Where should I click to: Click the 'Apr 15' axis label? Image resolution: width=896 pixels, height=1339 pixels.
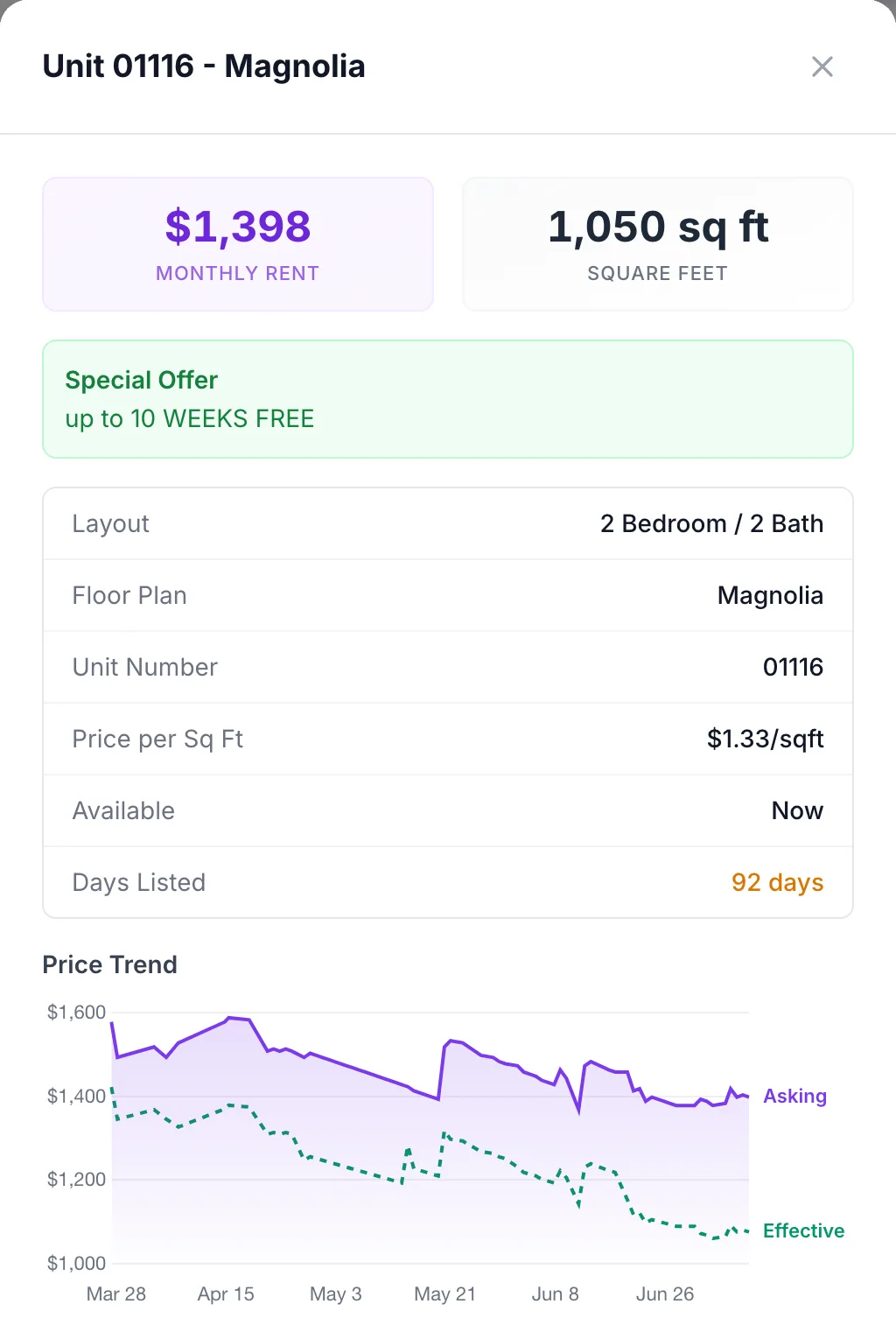226,1293
